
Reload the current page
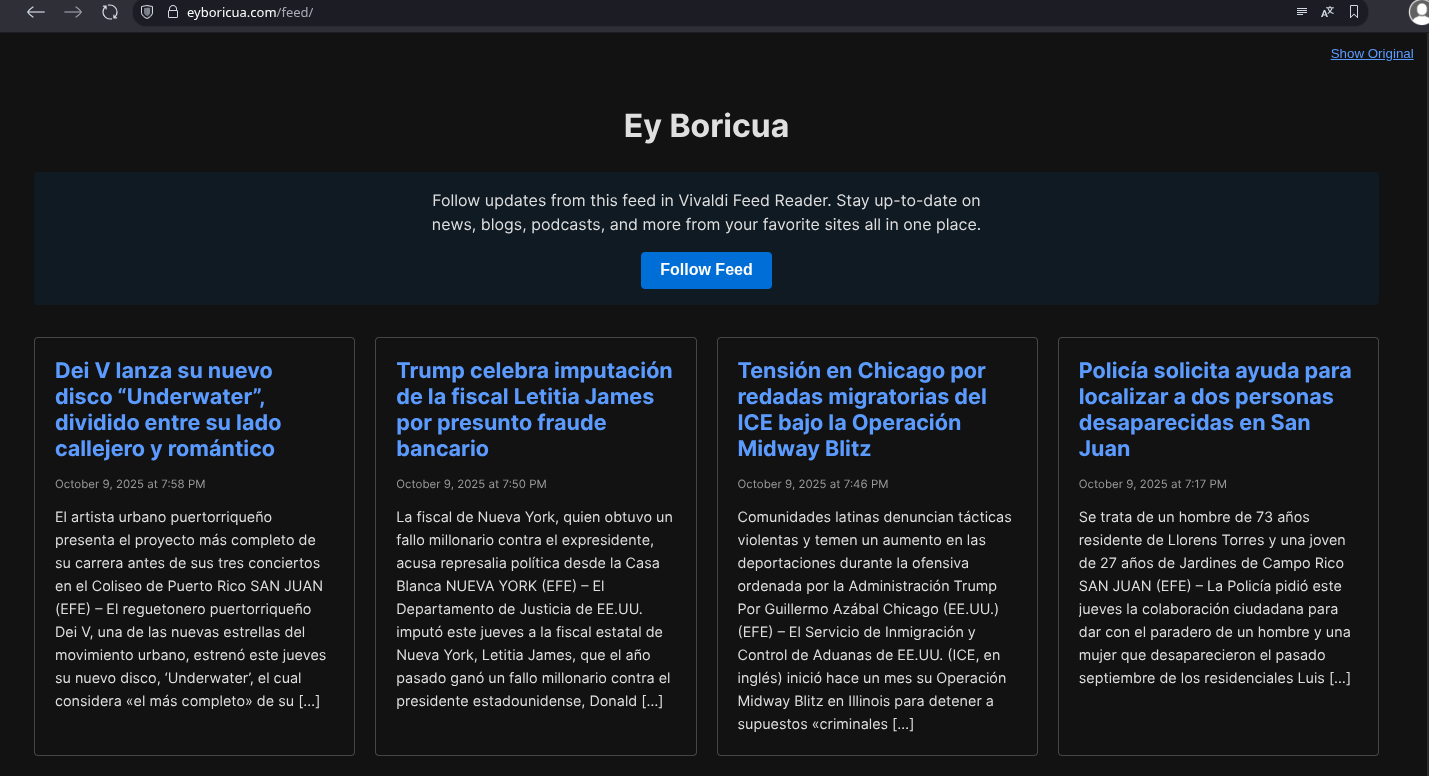[110, 12]
